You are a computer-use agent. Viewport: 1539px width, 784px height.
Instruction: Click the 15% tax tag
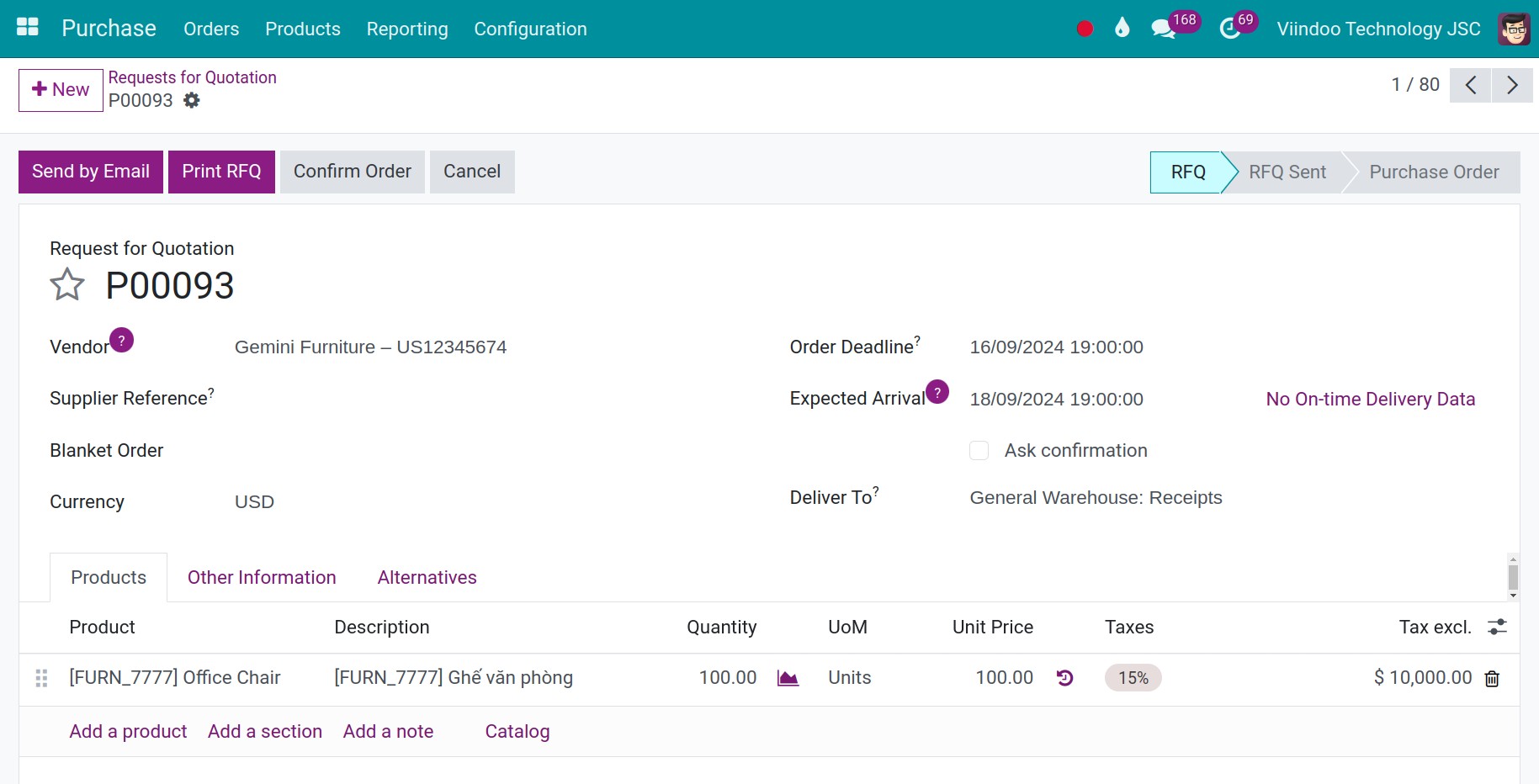[x=1133, y=678]
